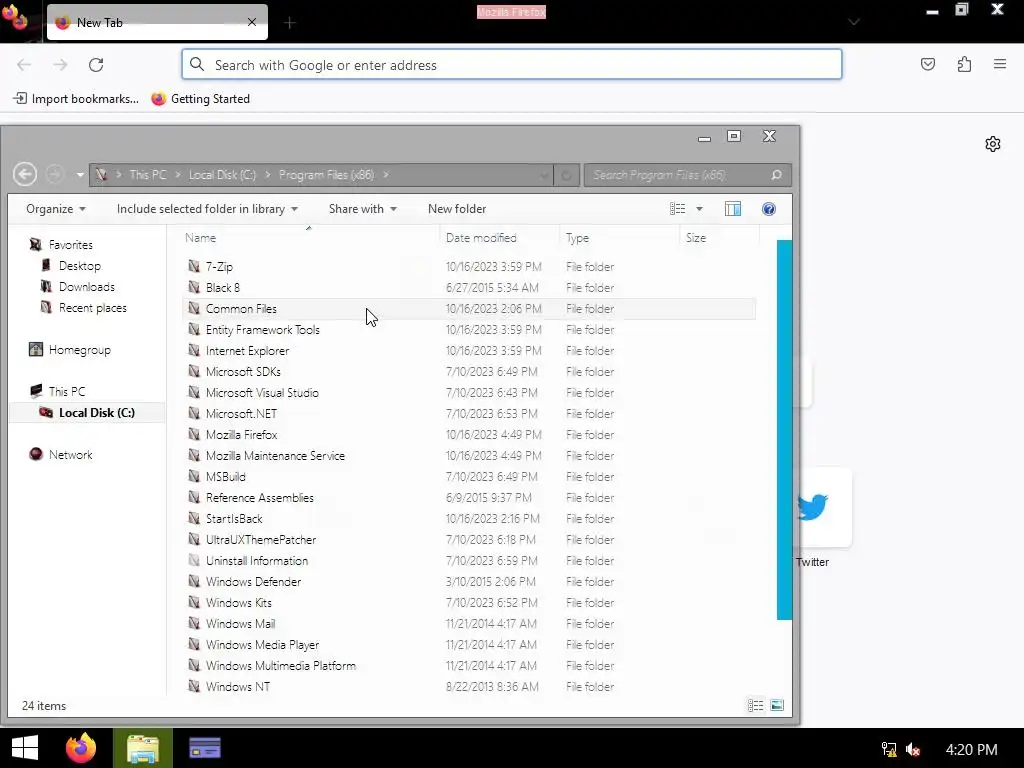Open the Organize menu
Viewport: 1024px width, 768px height.
(56, 209)
